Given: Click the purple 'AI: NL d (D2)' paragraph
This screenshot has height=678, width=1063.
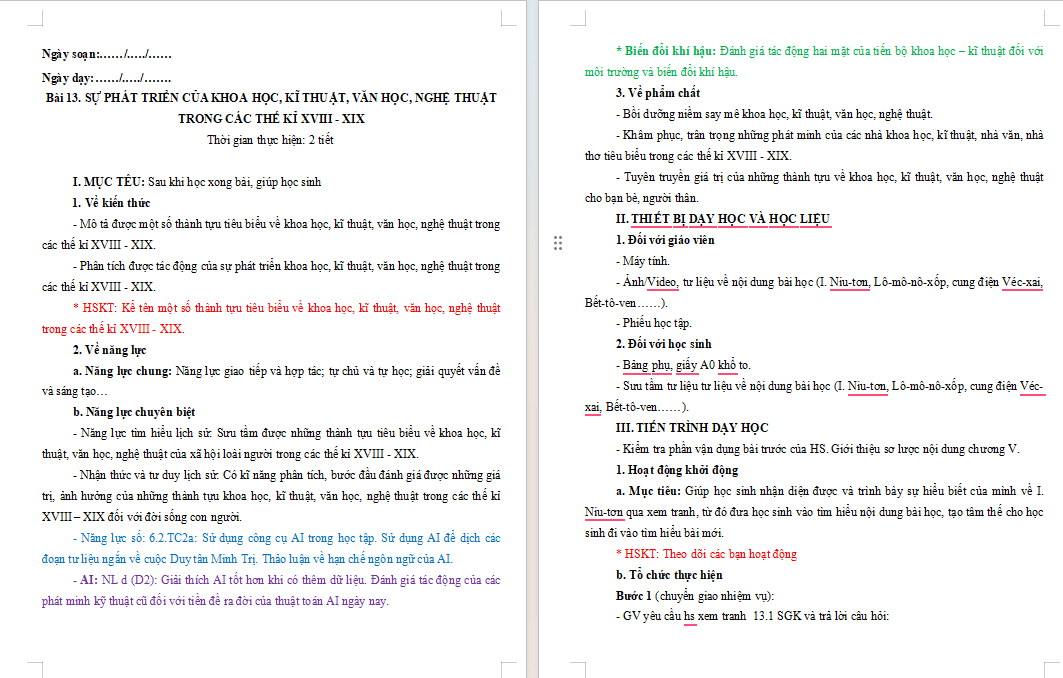Looking at the screenshot, I should [271, 590].
